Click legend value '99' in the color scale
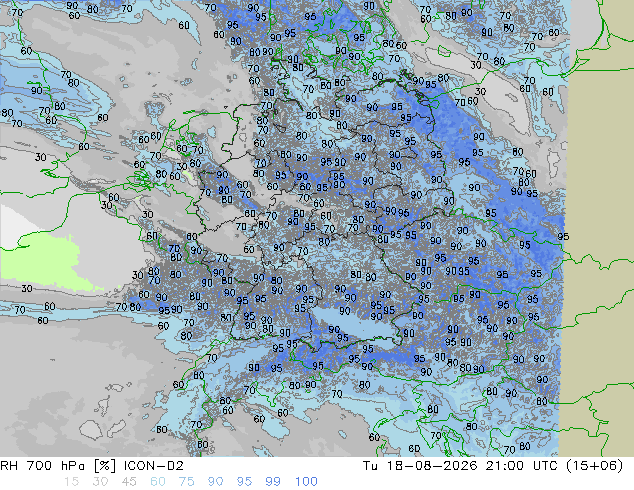This screenshot has height=490, width=634. click(273, 482)
